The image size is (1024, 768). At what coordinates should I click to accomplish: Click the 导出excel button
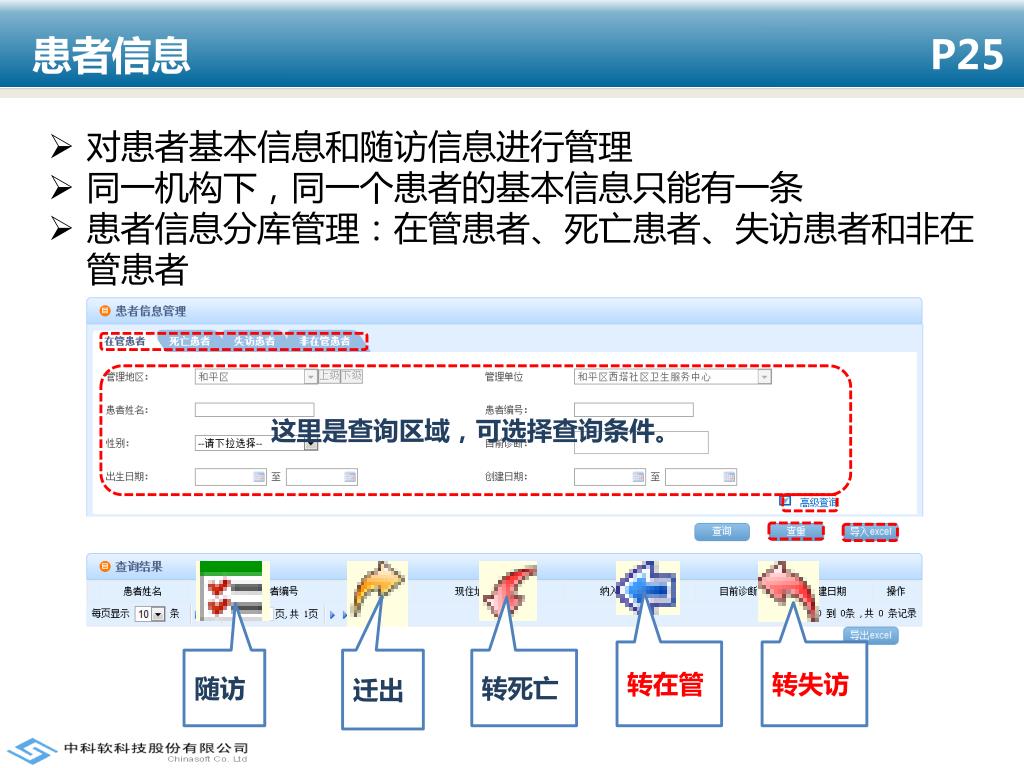click(870, 635)
